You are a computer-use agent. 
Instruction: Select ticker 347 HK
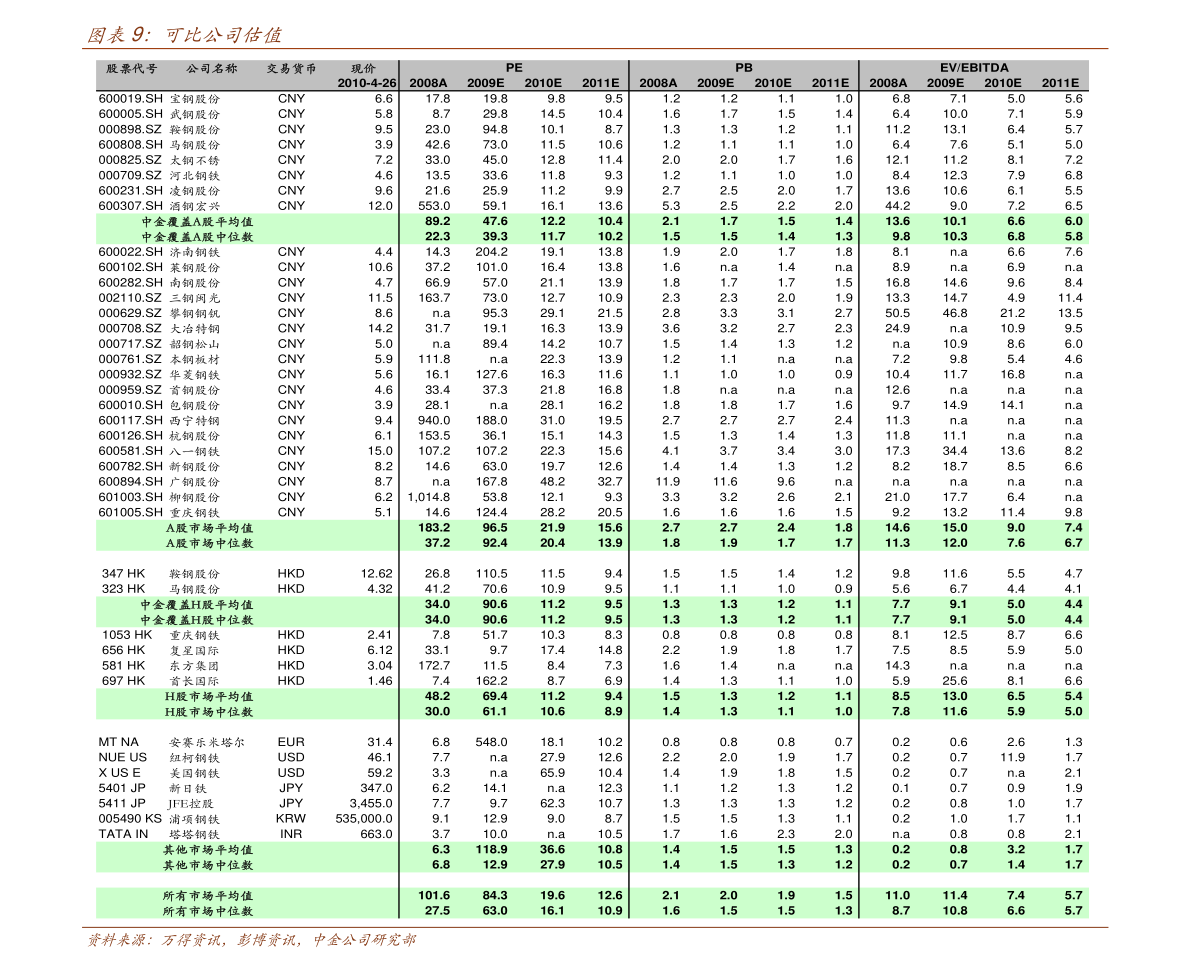tap(123, 573)
